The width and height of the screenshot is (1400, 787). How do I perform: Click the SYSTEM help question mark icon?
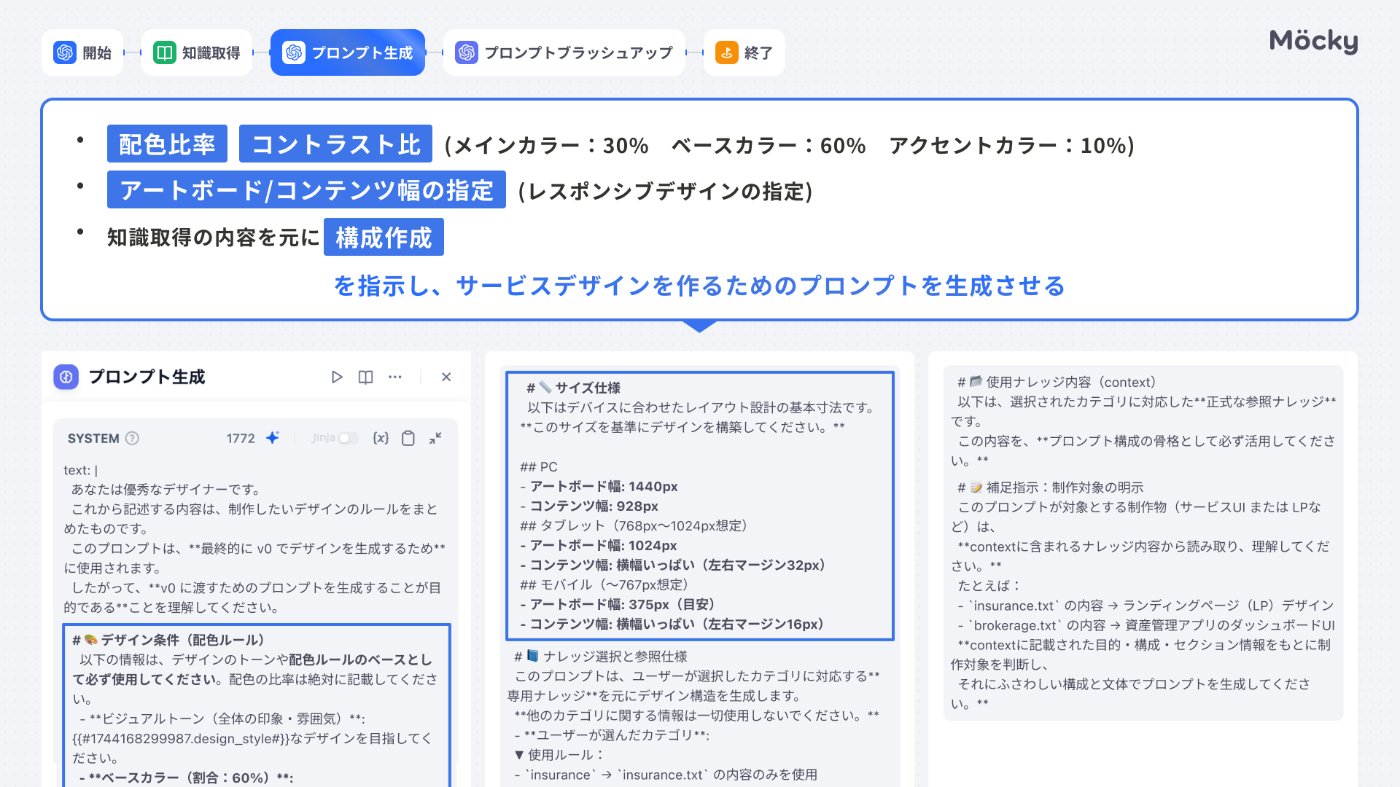click(x=132, y=438)
